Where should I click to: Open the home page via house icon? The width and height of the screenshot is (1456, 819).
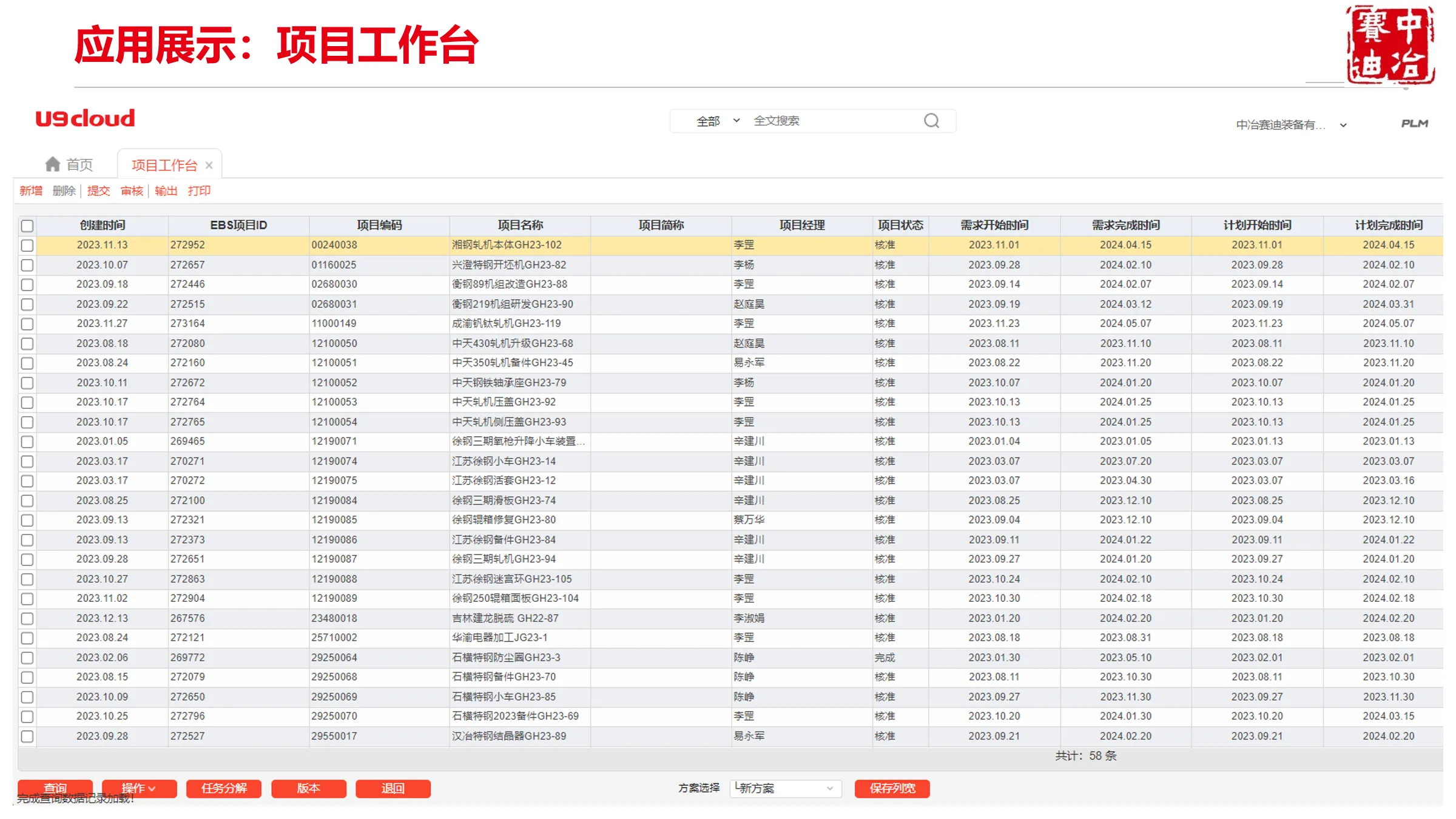[53, 164]
